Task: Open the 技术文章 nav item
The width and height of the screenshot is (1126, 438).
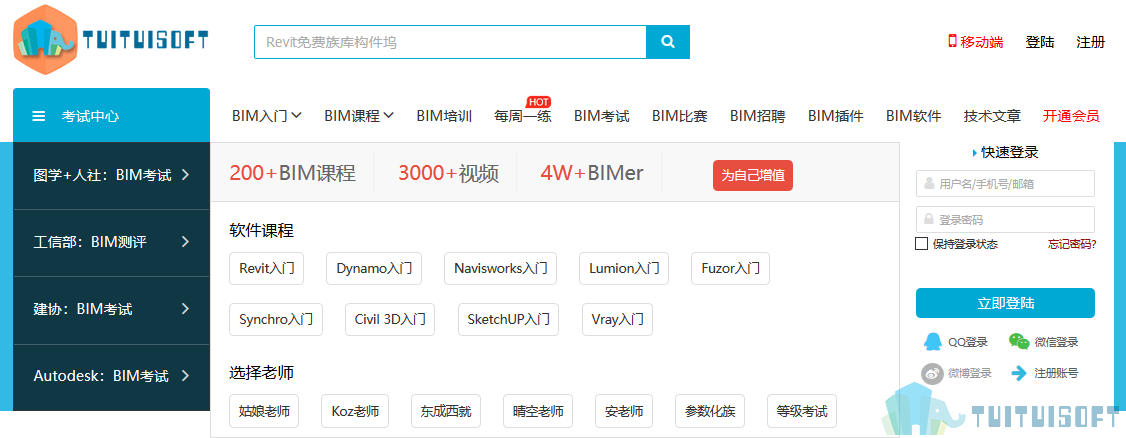Action: [x=992, y=116]
